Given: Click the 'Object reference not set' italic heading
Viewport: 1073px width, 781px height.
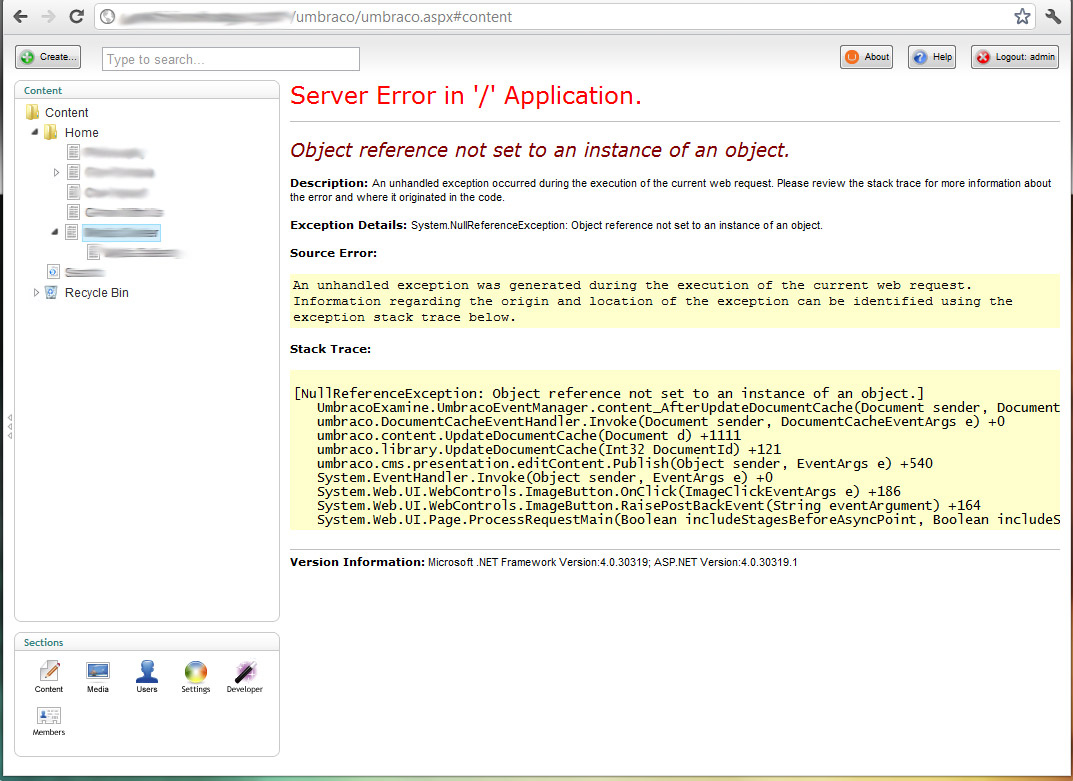Looking at the screenshot, I should (539, 150).
